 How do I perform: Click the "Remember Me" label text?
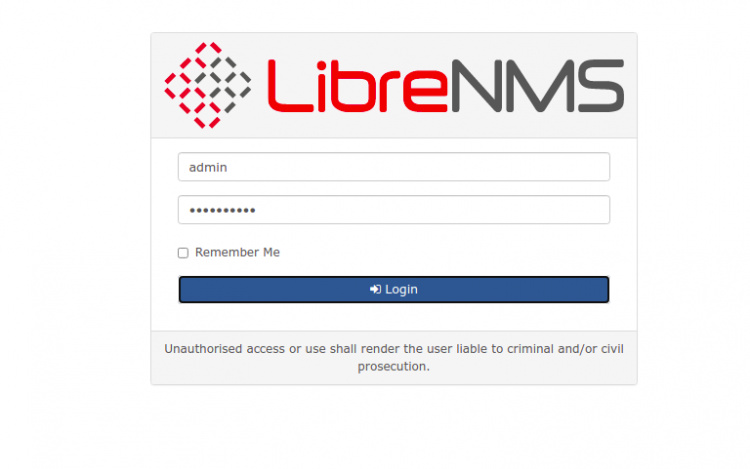pyautogui.click(x=237, y=252)
